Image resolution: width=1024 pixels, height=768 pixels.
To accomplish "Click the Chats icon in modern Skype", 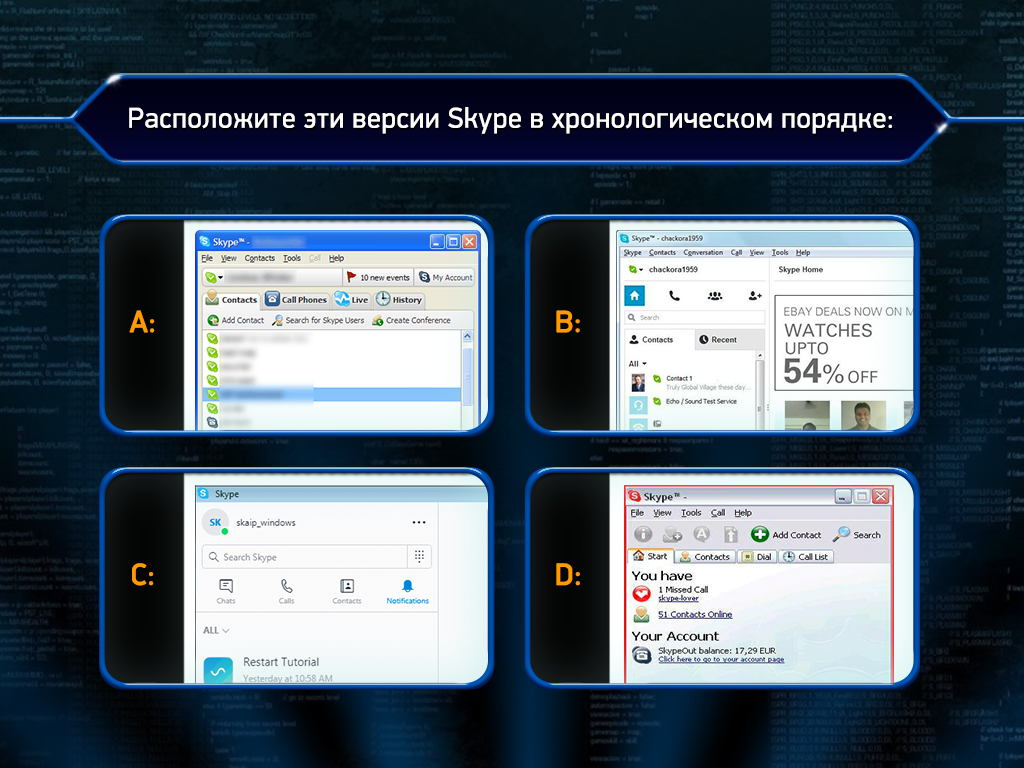I will pyautogui.click(x=226, y=588).
